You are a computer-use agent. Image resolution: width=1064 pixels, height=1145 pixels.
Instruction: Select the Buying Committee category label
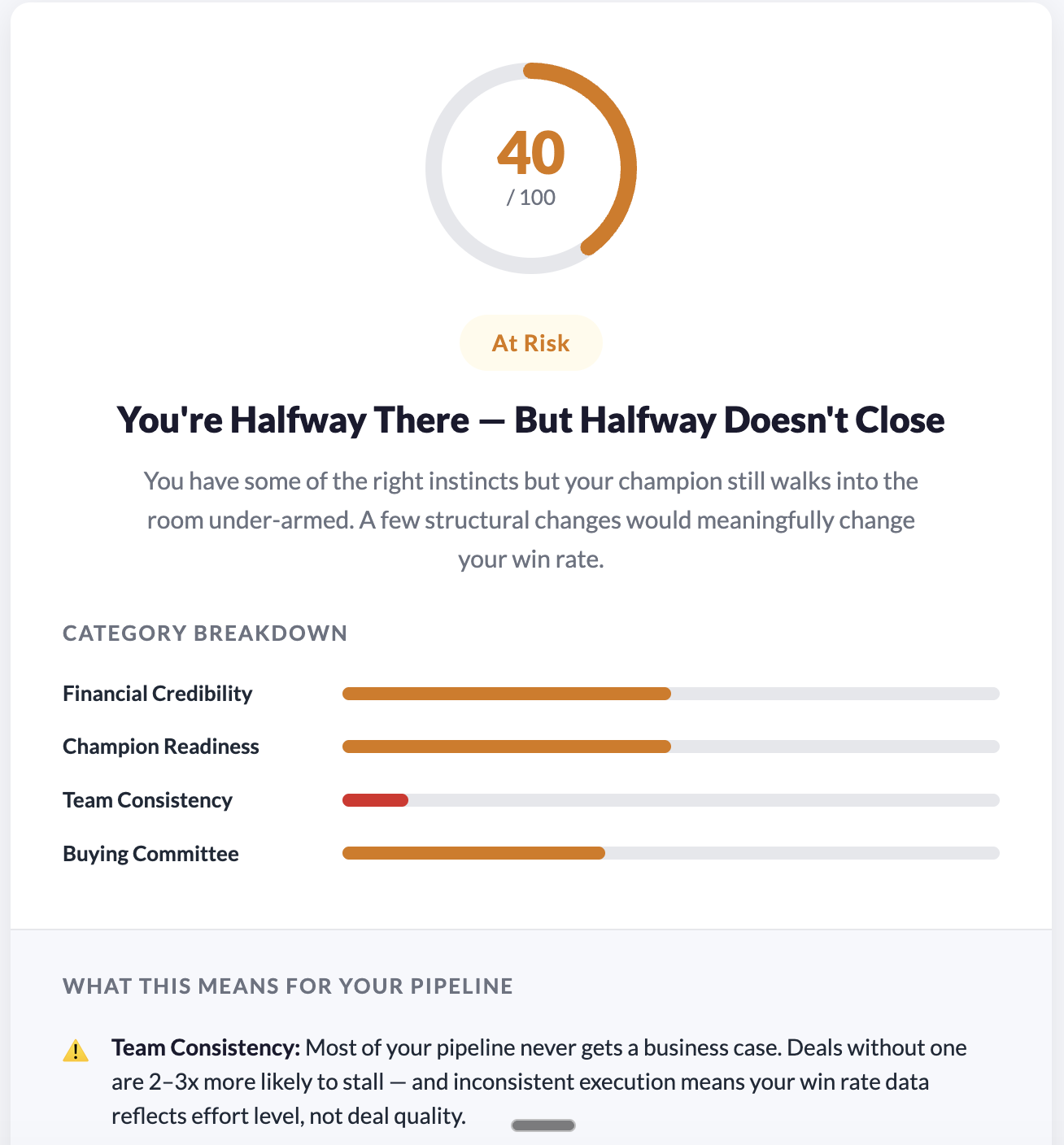click(x=151, y=854)
